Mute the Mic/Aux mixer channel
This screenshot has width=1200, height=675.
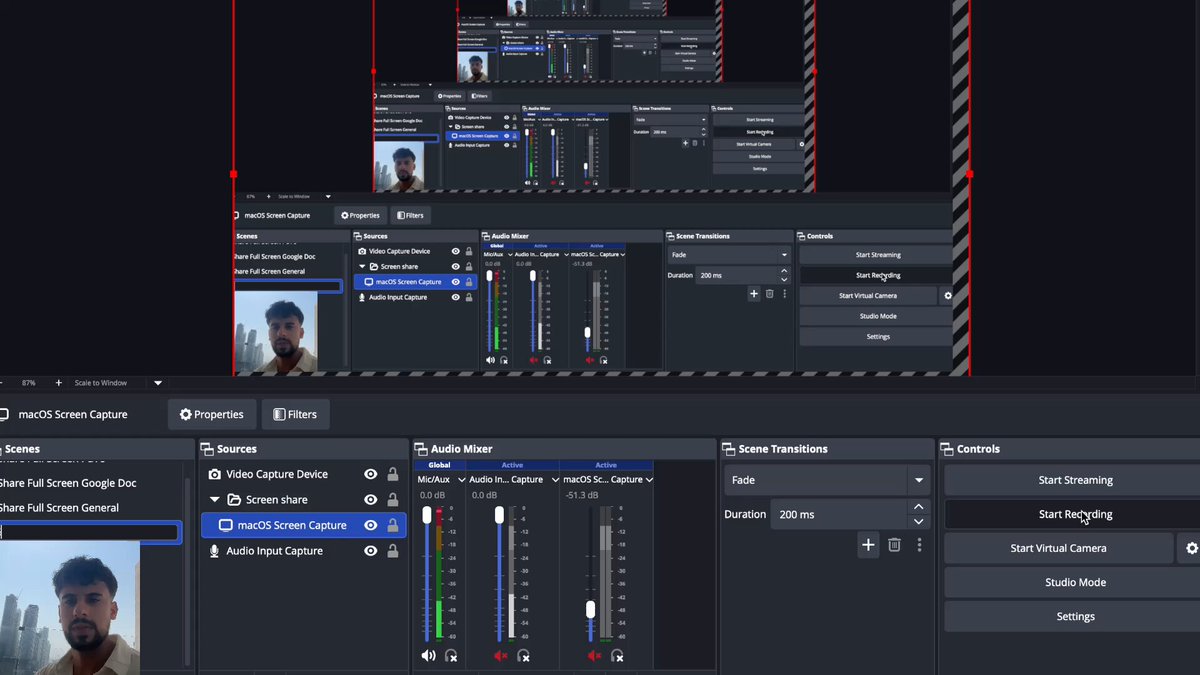(428, 656)
